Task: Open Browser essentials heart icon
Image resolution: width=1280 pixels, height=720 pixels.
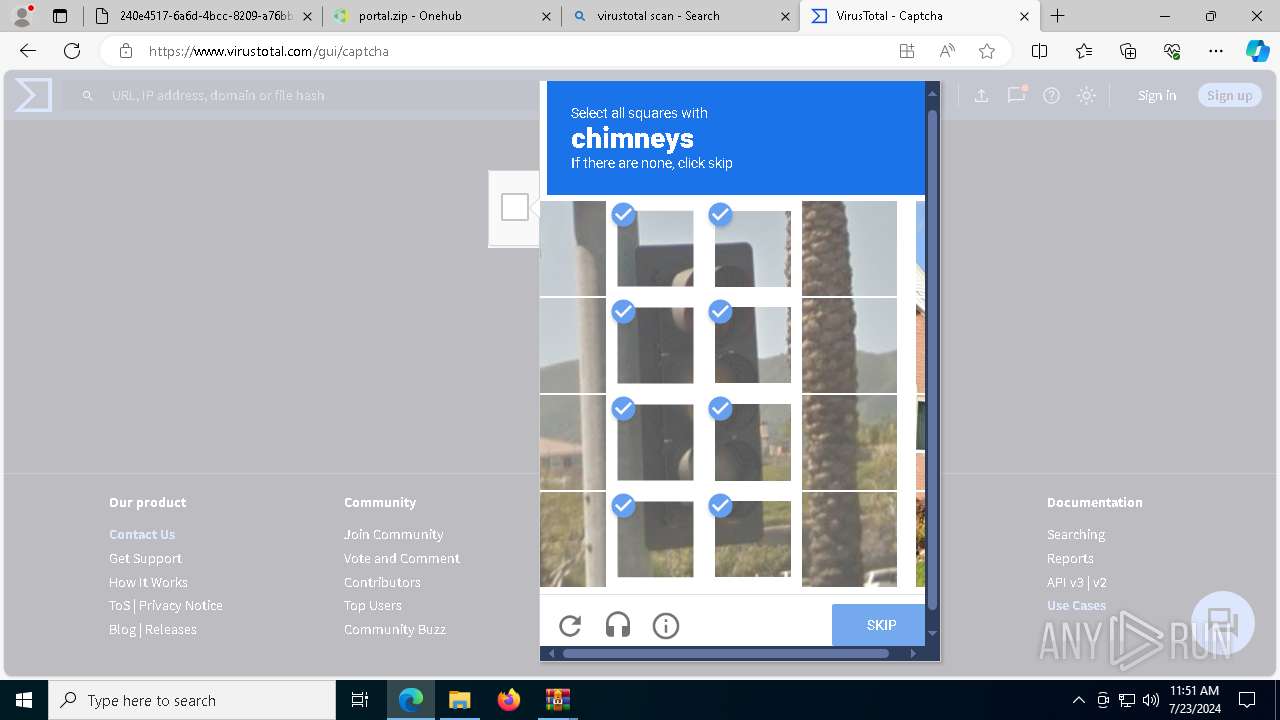Action: pos(1172,51)
